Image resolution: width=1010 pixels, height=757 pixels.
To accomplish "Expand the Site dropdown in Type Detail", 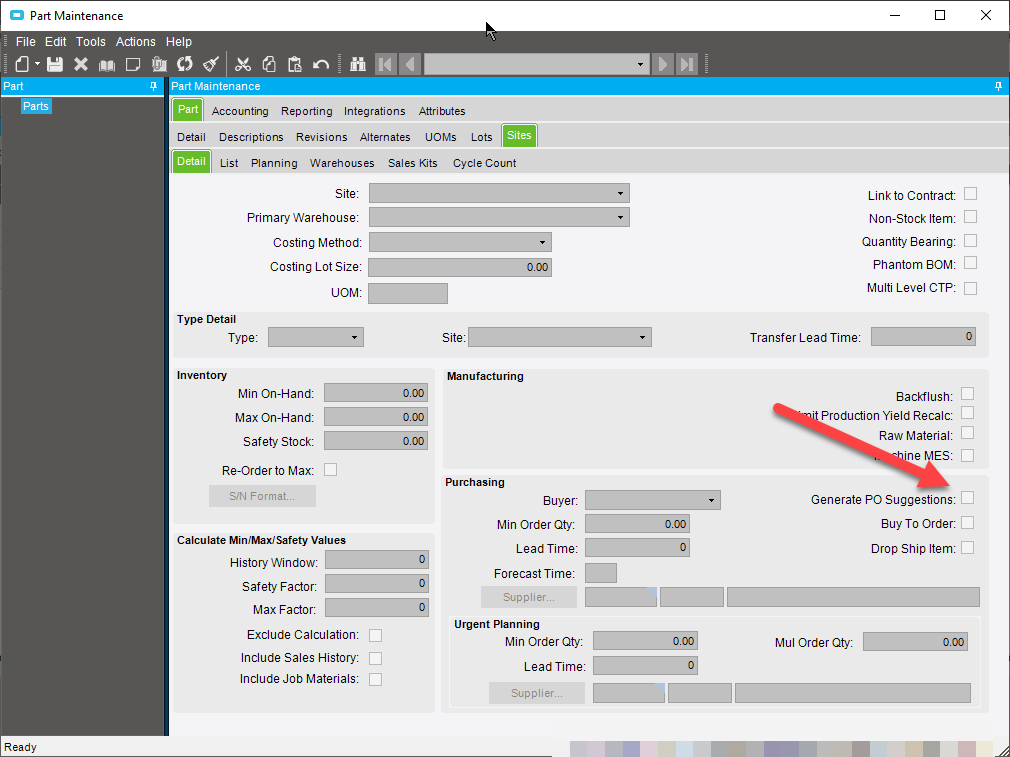I will pyautogui.click(x=642, y=337).
